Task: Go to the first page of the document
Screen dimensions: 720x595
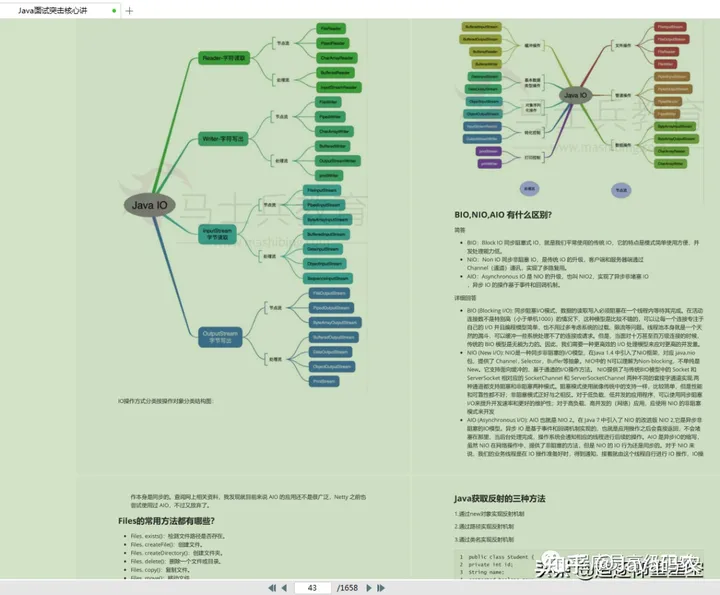Action: tap(272, 588)
